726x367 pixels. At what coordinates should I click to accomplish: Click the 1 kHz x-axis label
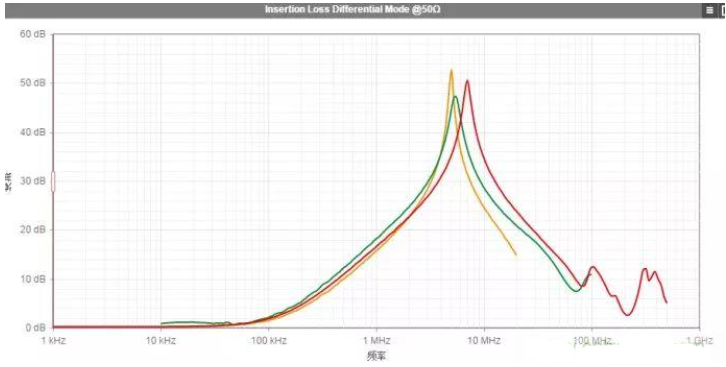(x=54, y=341)
